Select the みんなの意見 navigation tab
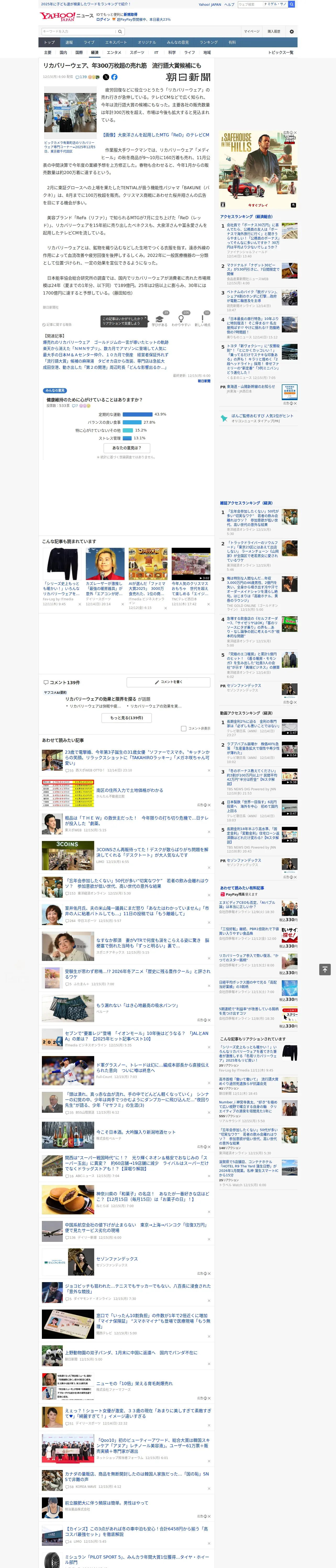The width and height of the screenshot is (336, 1568). [x=178, y=43]
